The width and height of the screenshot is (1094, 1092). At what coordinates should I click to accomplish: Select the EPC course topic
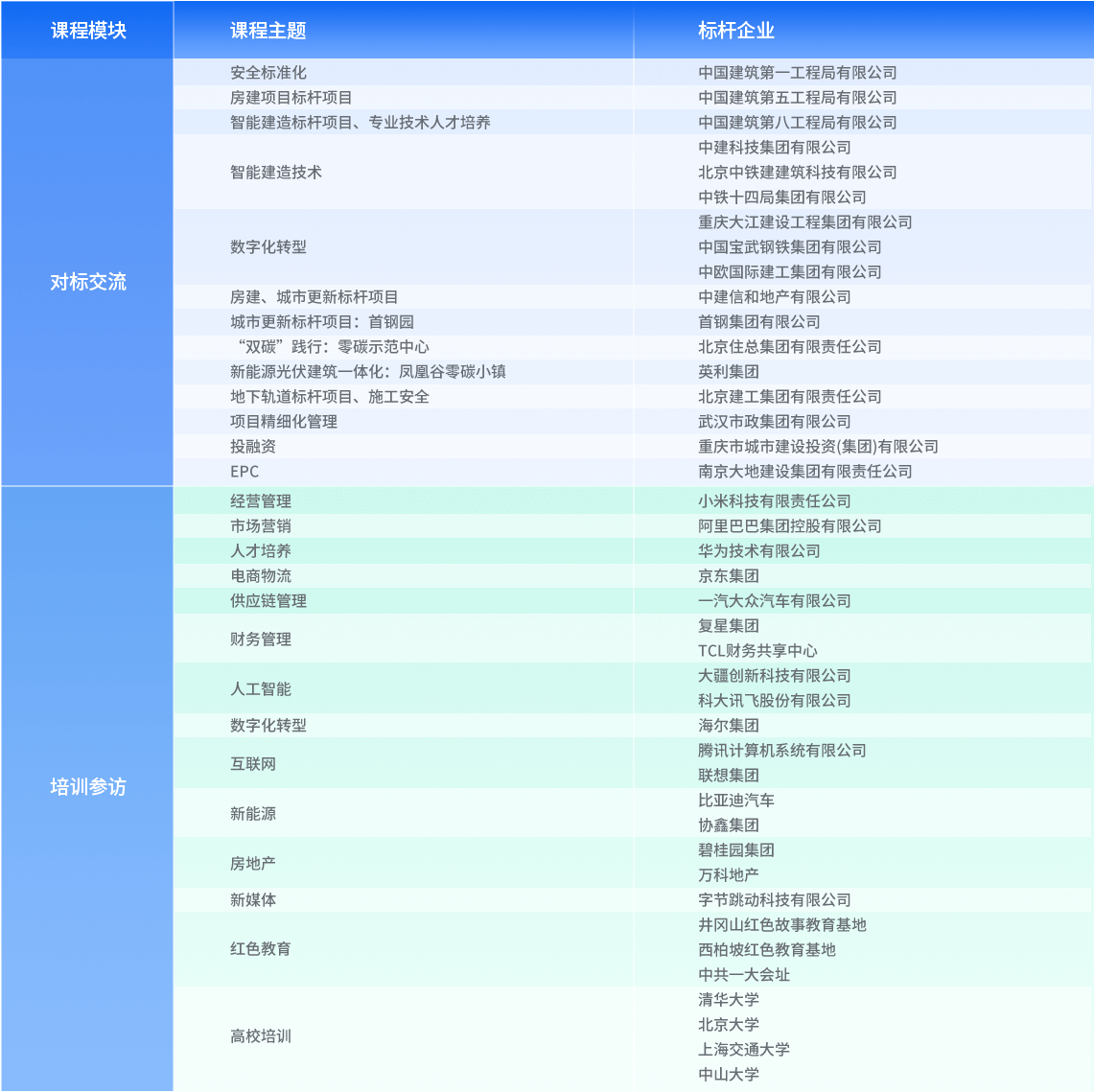[x=240, y=471]
